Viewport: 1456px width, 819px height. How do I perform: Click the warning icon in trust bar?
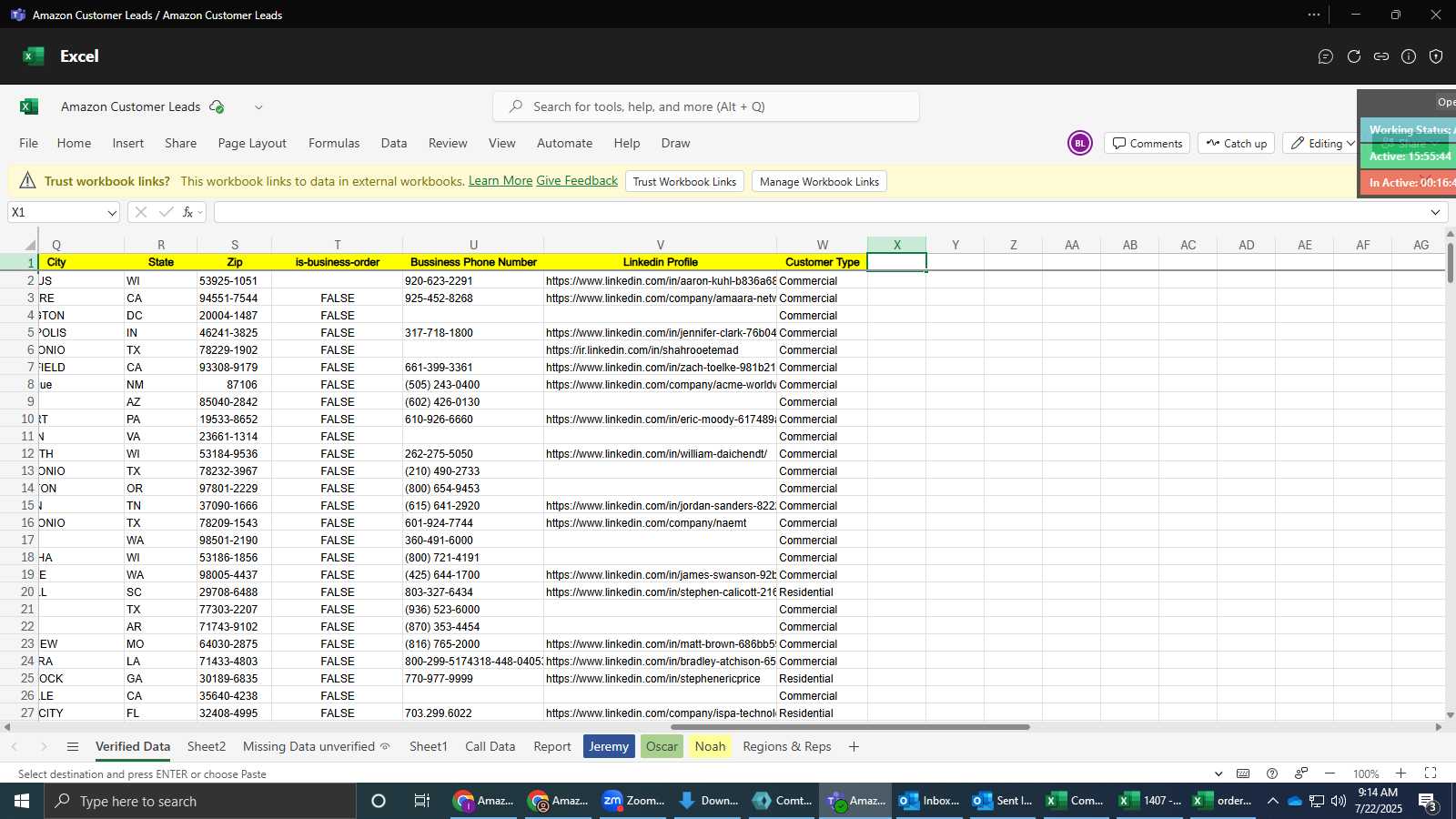pos(27,181)
